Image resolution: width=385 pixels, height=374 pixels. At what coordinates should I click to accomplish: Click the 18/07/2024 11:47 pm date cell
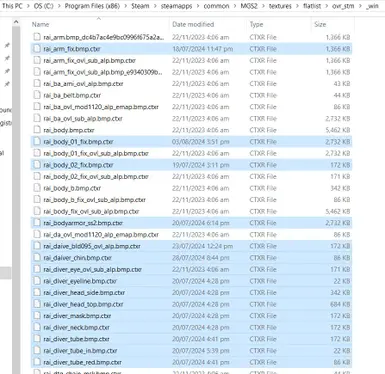pyautogui.click(x=202, y=49)
